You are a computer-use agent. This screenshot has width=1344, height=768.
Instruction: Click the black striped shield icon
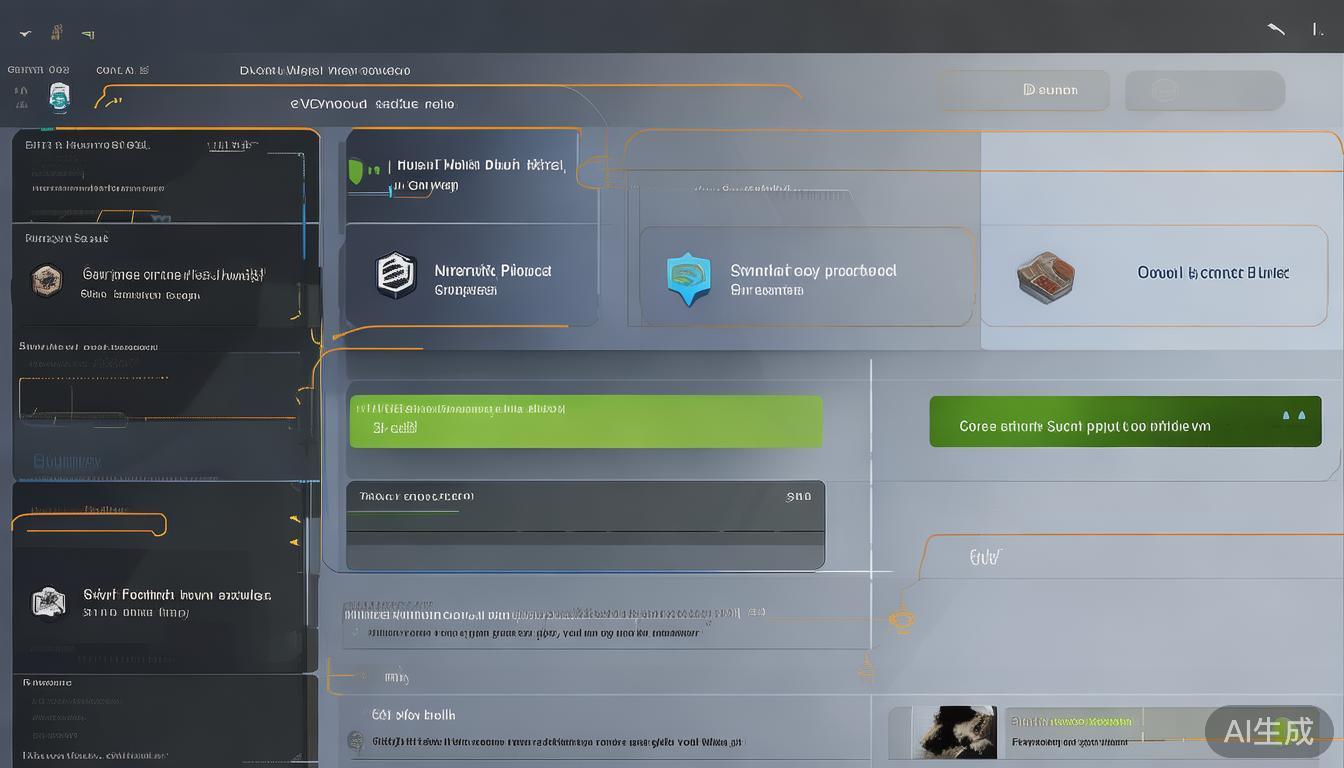[395, 275]
